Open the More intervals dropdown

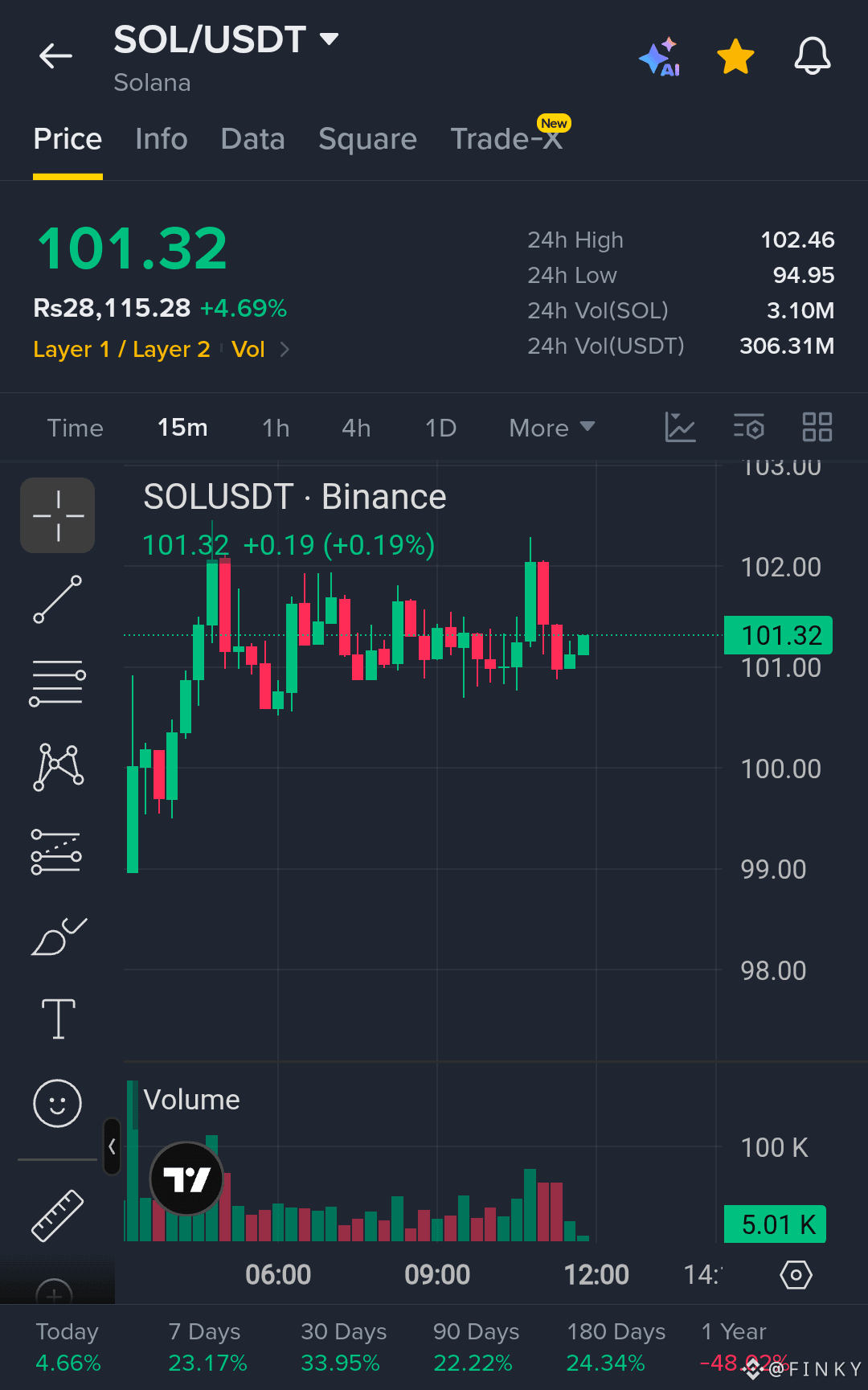(552, 428)
